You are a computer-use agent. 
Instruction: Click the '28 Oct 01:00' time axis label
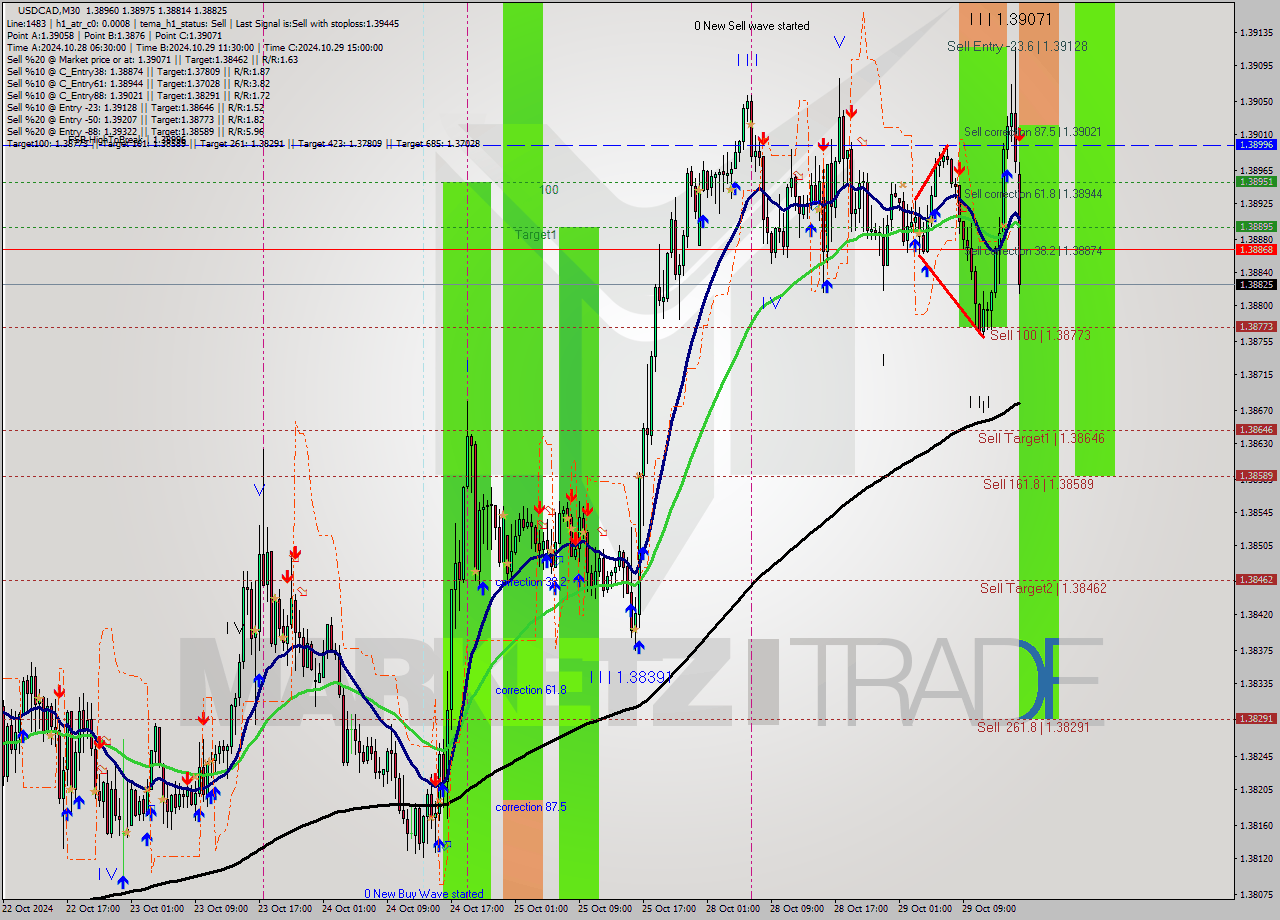[x=733, y=909]
